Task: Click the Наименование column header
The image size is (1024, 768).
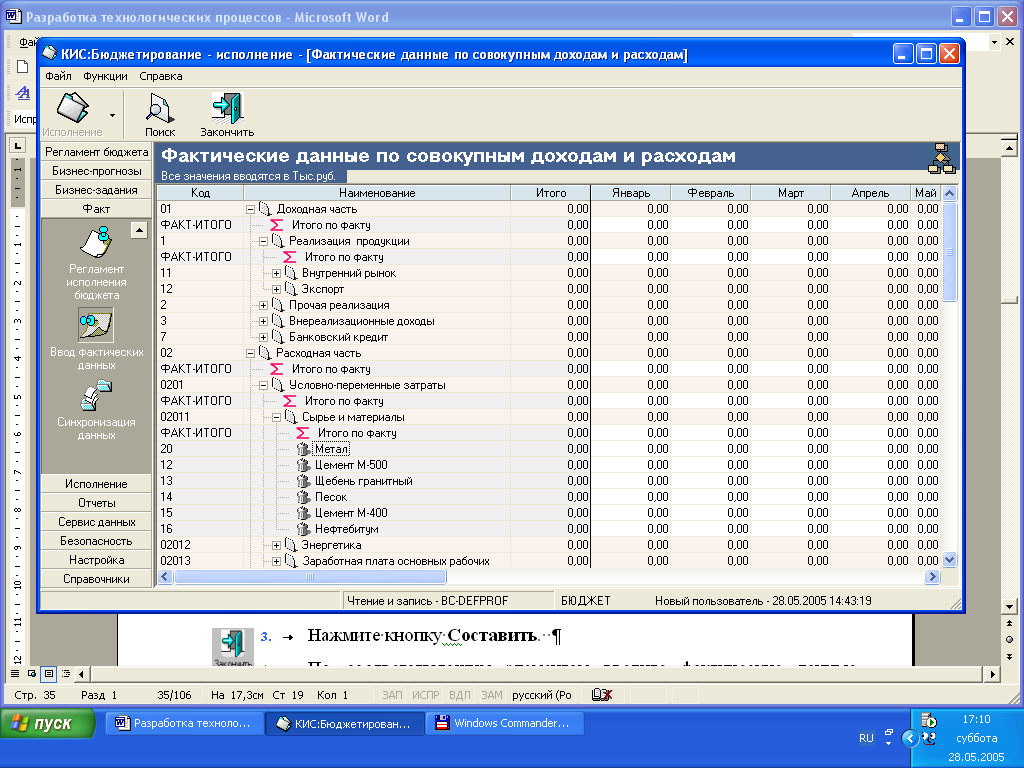Action: (x=377, y=193)
